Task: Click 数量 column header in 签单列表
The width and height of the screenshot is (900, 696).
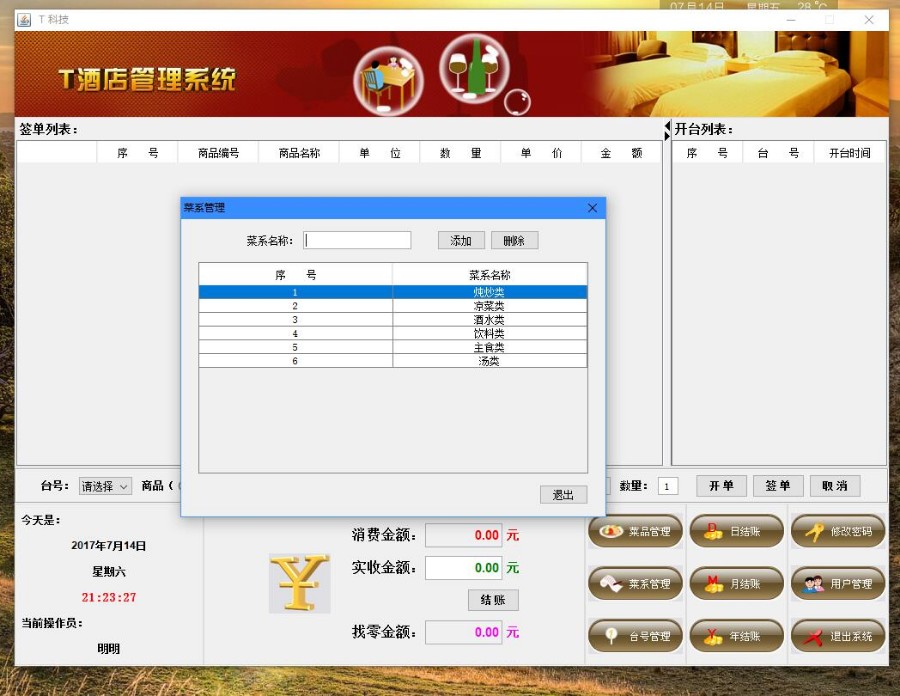Action: pos(460,153)
